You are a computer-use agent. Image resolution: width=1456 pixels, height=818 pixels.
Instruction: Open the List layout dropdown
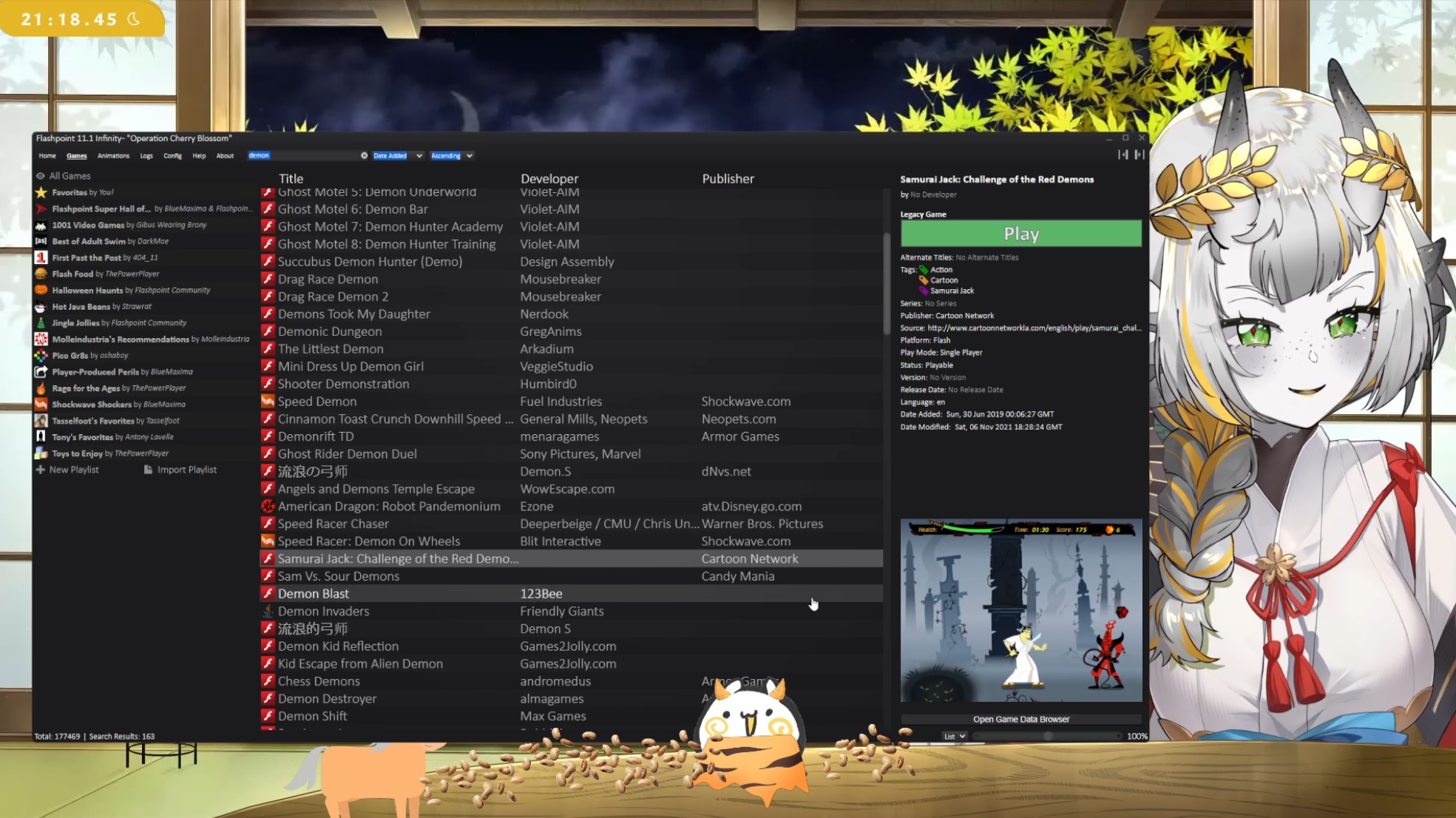pyautogui.click(x=954, y=737)
